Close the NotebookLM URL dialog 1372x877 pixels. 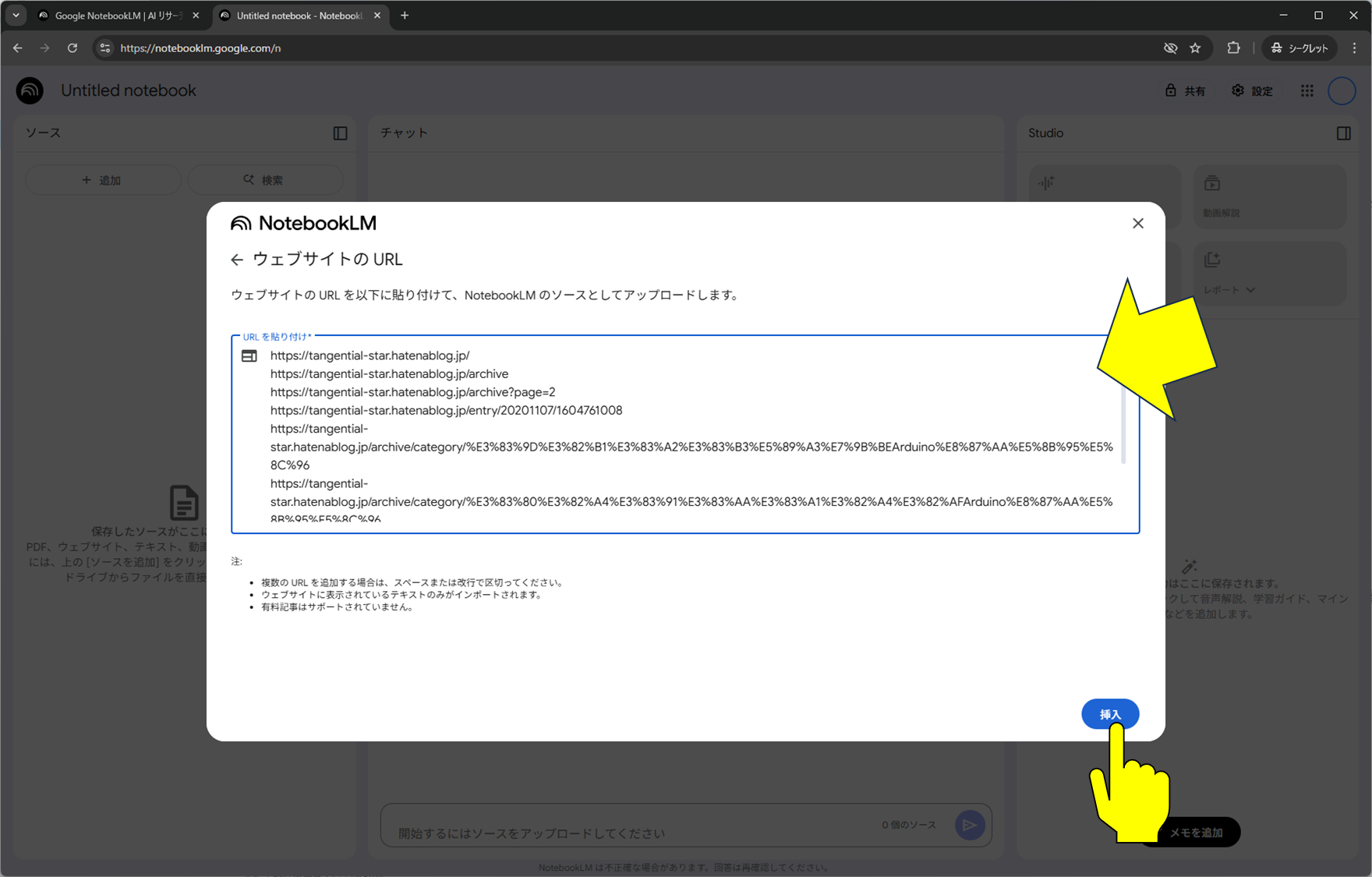coord(1138,224)
